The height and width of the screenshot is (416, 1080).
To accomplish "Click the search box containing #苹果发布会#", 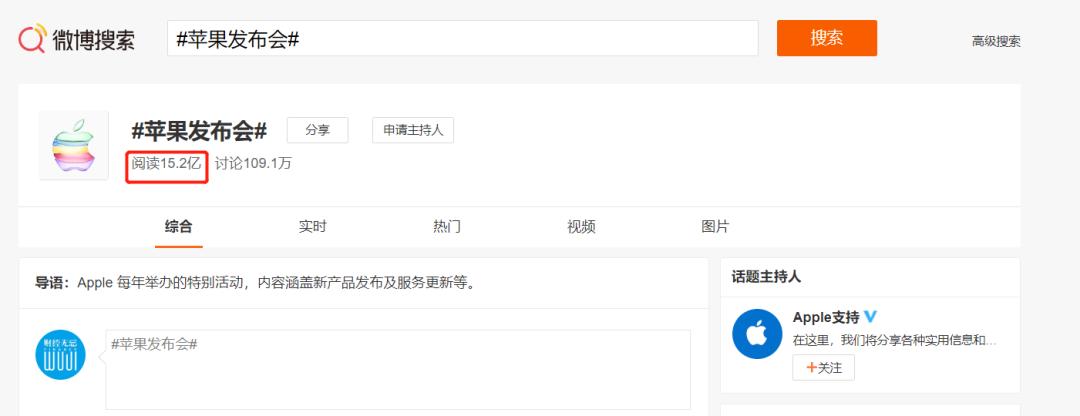I will 462,38.
